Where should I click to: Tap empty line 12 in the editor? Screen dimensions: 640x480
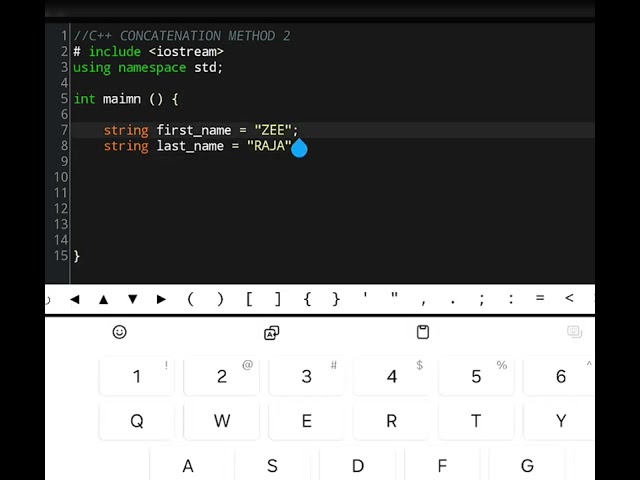[332, 209]
